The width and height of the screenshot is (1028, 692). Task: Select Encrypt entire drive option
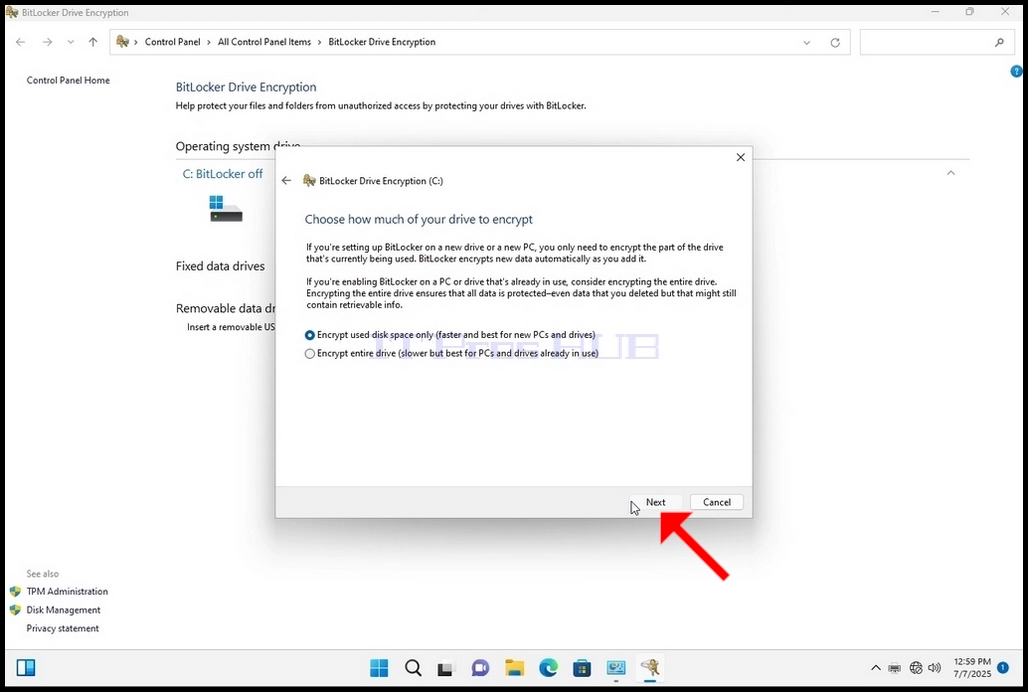pos(452,353)
